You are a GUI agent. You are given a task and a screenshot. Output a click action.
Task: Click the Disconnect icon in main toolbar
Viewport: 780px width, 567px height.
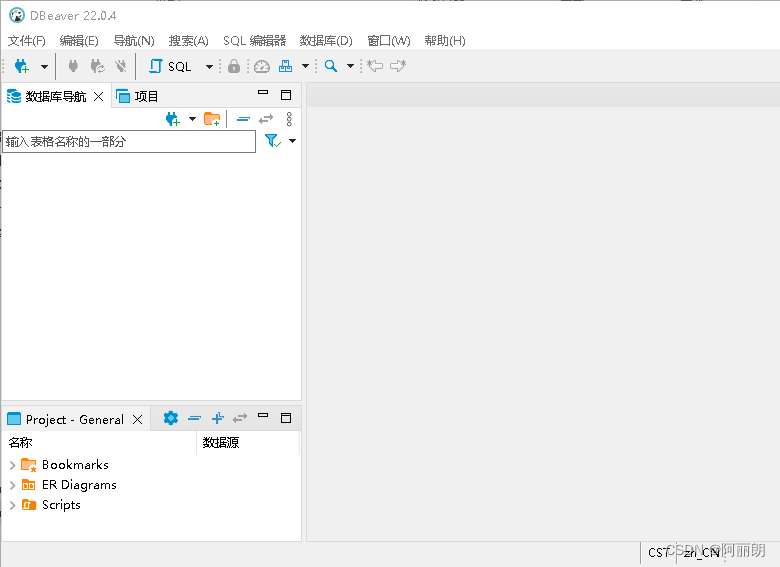121,66
